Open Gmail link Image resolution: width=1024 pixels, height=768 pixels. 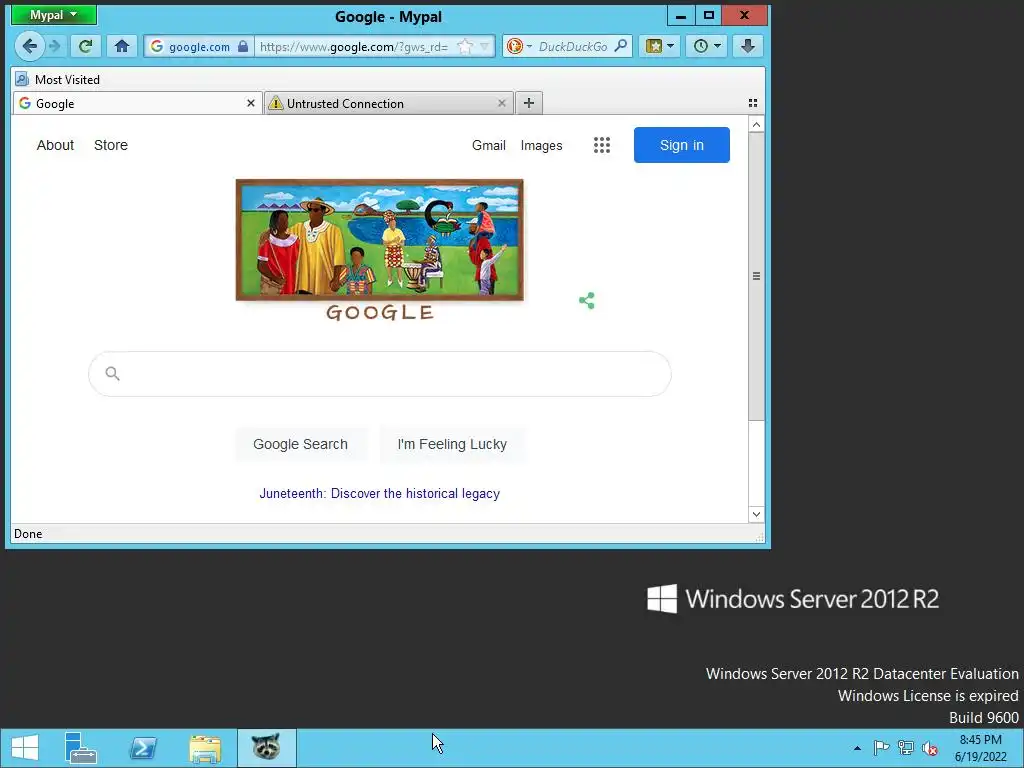pos(488,145)
